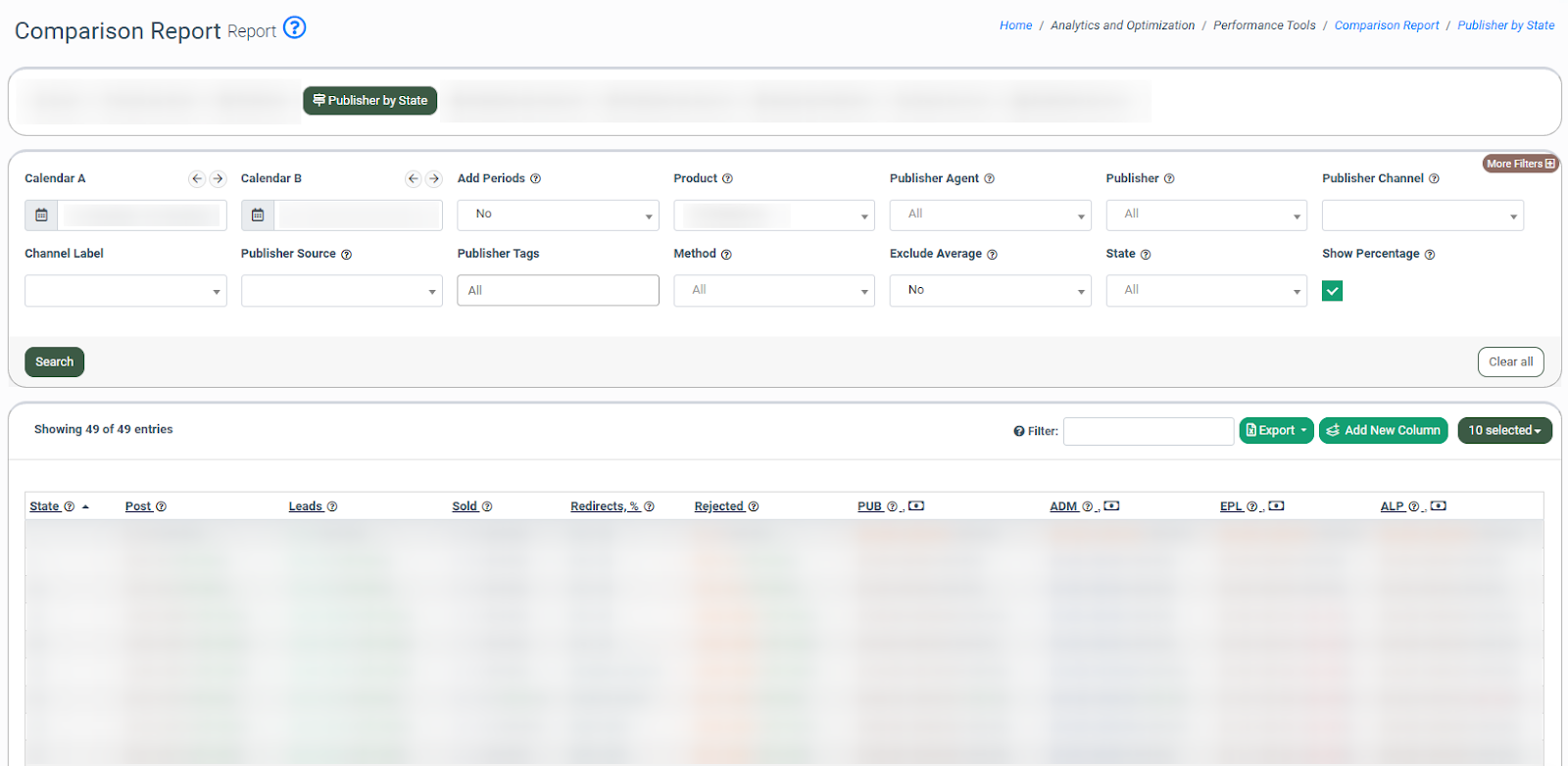Open the 10 selected columns dropdown
Image resolution: width=1568 pixels, height=766 pixels.
click(1504, 431)
